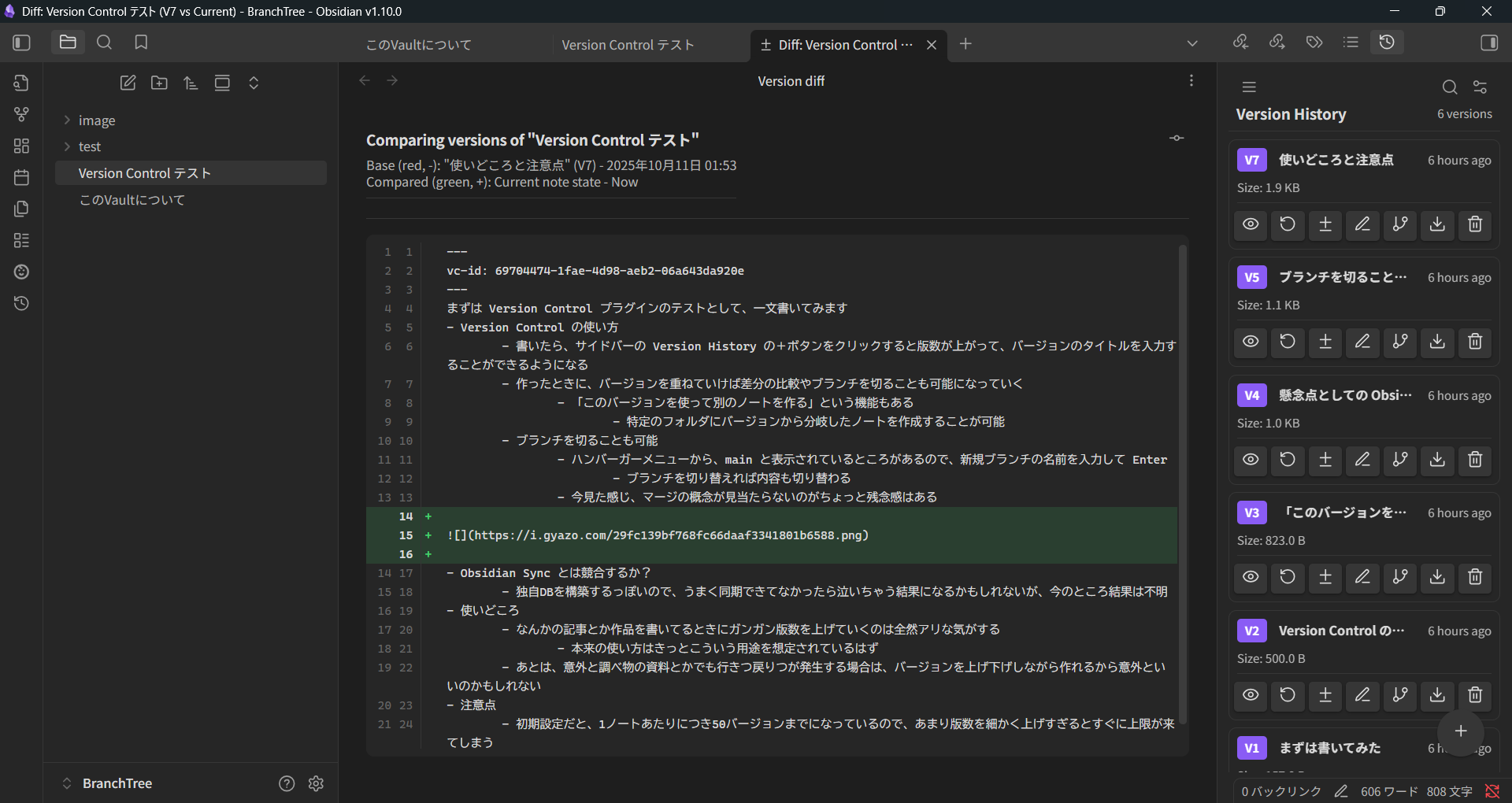Search versions in Version History panel
Viewport: 1512px width, 803px height.
(1449, 87)
